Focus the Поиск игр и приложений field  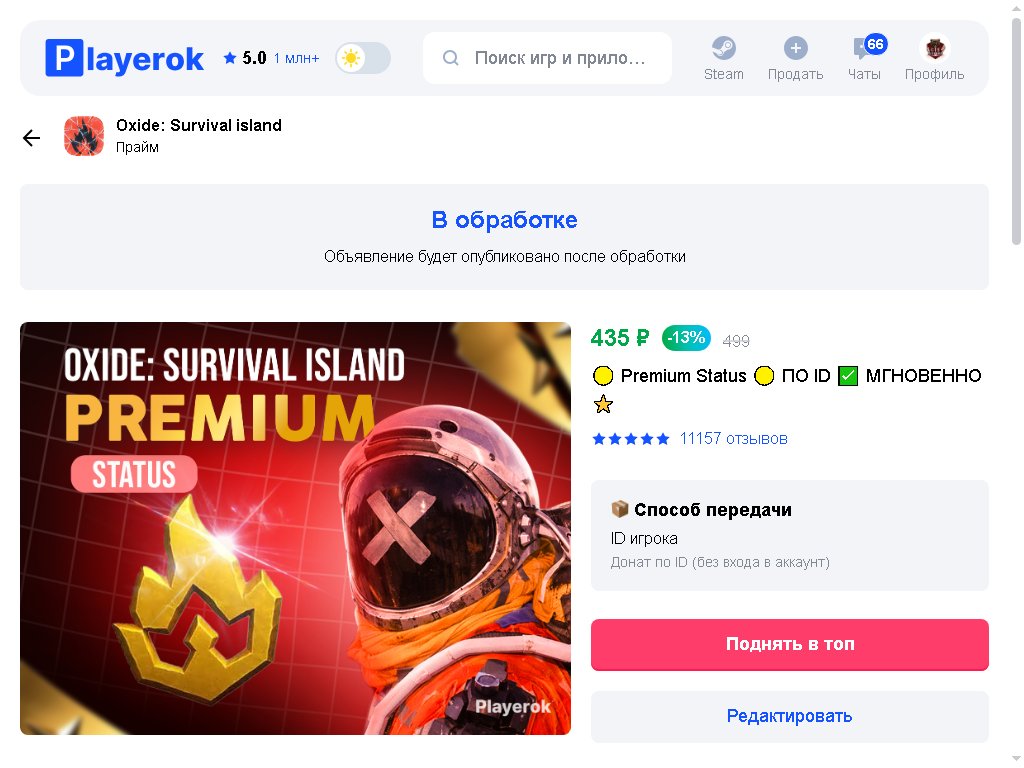tap(547, 58)
